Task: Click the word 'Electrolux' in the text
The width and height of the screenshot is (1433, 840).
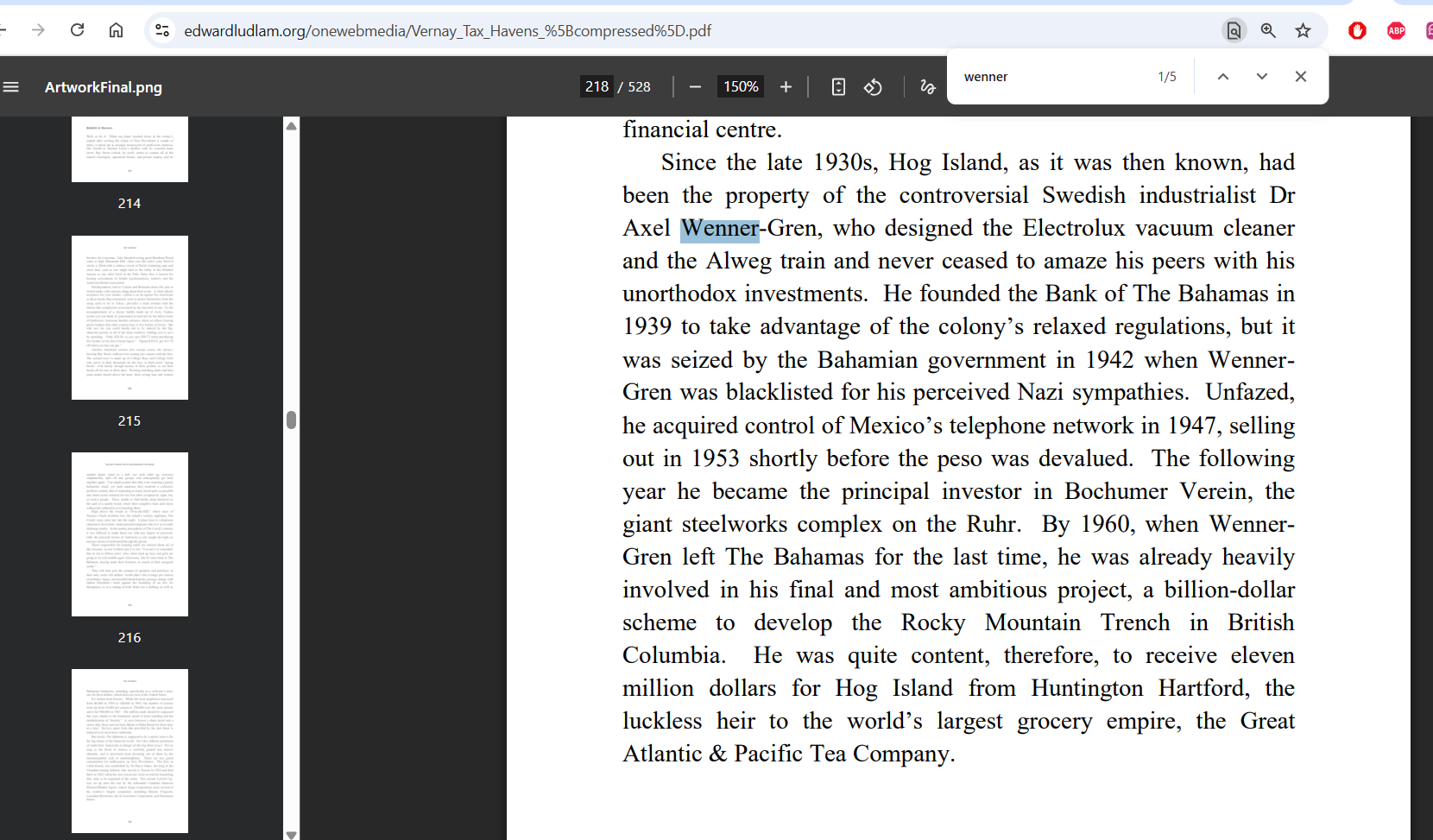Action: click(1074, 228)
